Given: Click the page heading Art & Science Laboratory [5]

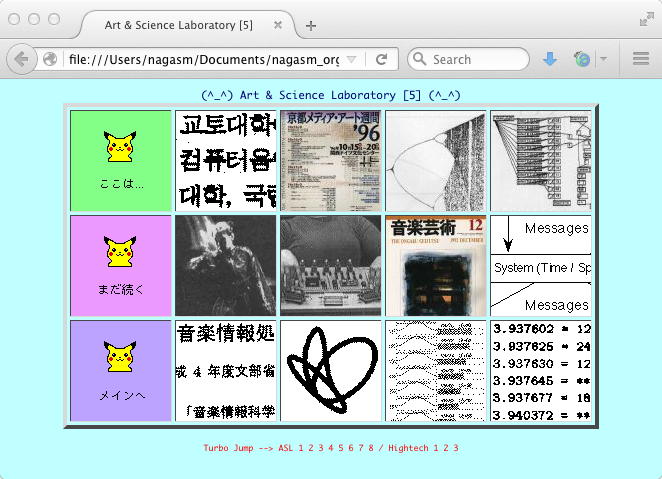Looking at the screenshot, I should click(x=330, y=95).
